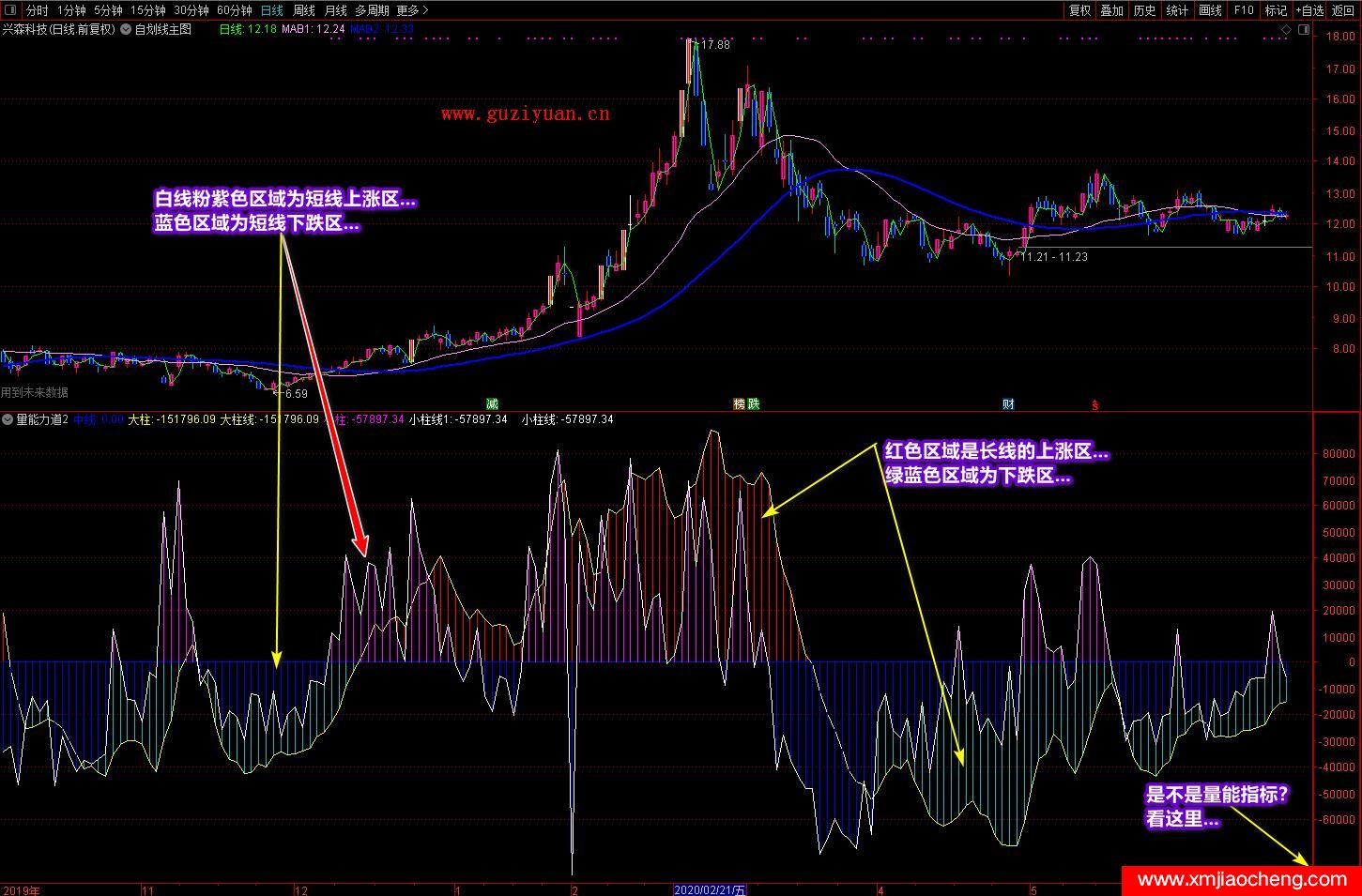
Task: Click the green 减 event marker
Action: tap(492, 404)
